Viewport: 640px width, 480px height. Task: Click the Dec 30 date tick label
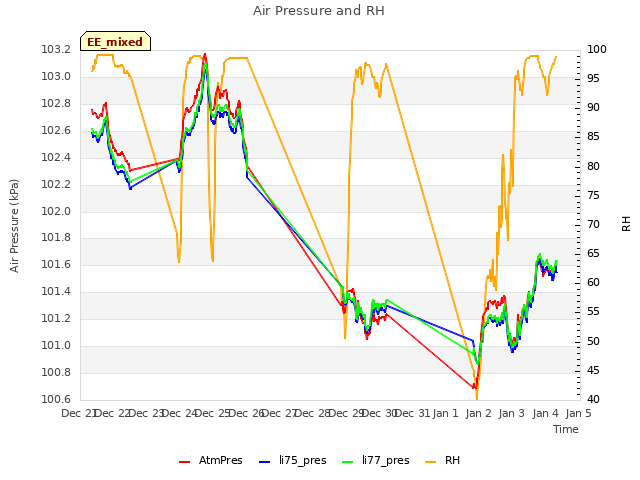[380, 413]
